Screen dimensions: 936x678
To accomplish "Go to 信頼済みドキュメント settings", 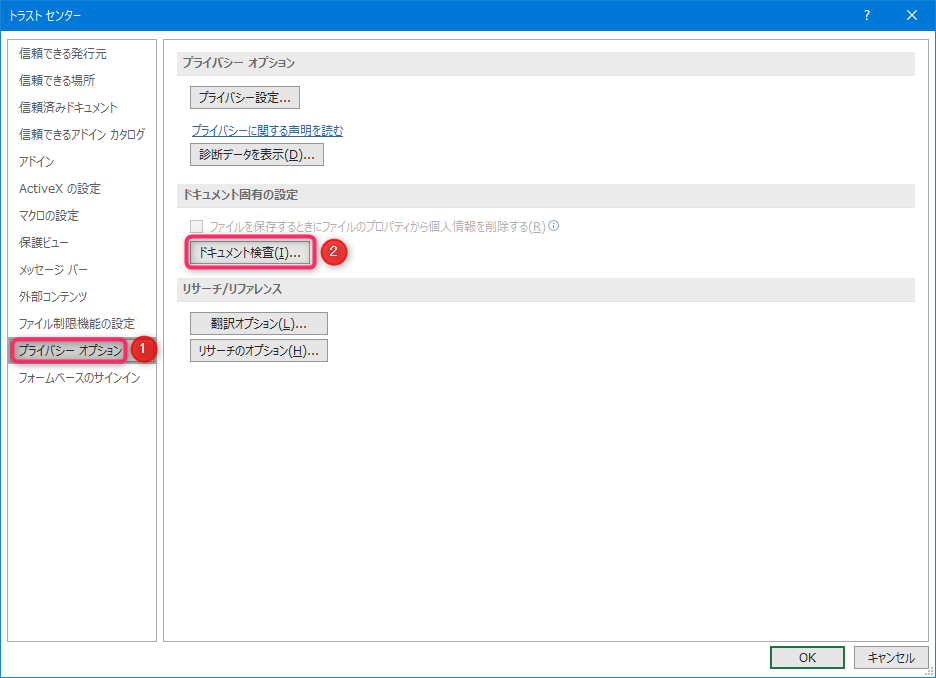I will (68, 107).
